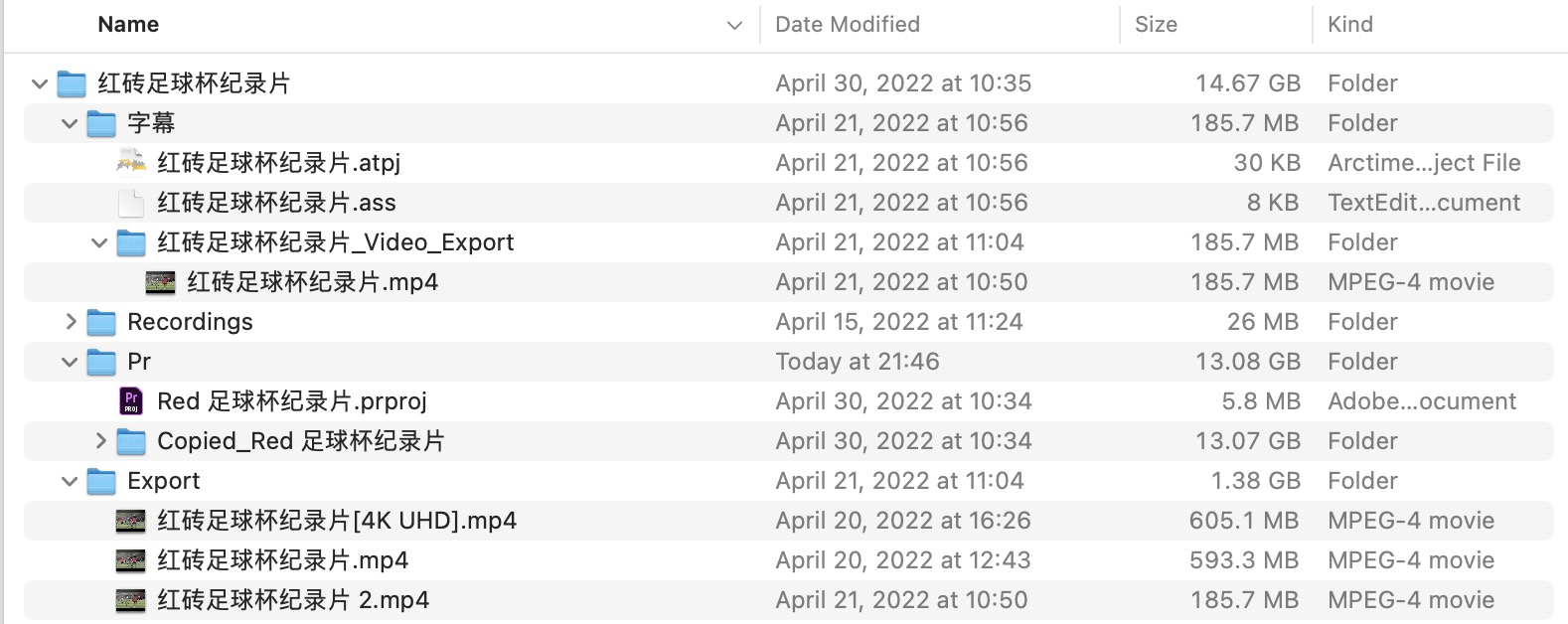Collapse the Export folder disclosure arrow

pyautogui.click(x=70, y=481)
